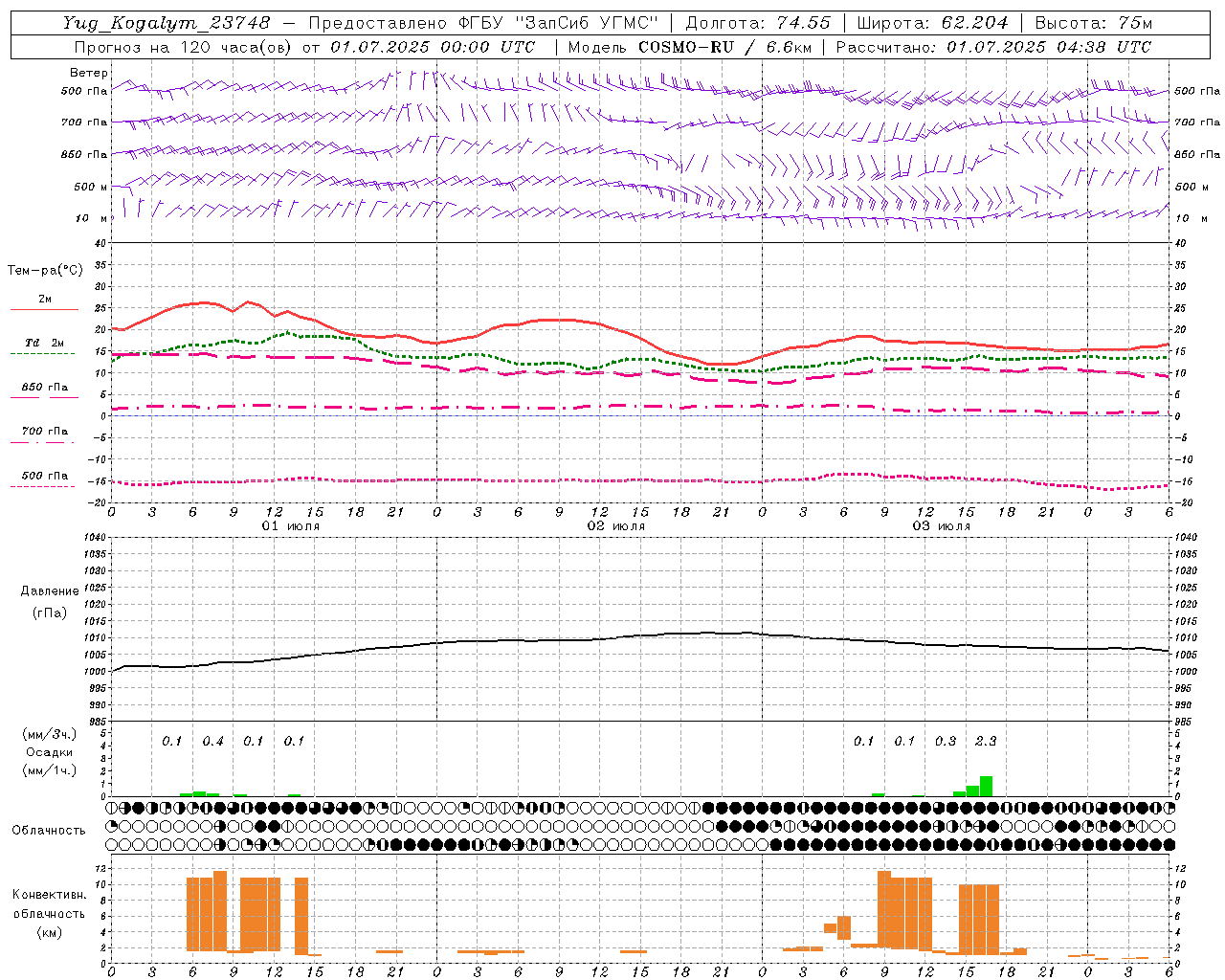Click the 700 гПа label in temperature legend
The image size is (1225, 980).
pyautogui.click(x=45, y=432)
